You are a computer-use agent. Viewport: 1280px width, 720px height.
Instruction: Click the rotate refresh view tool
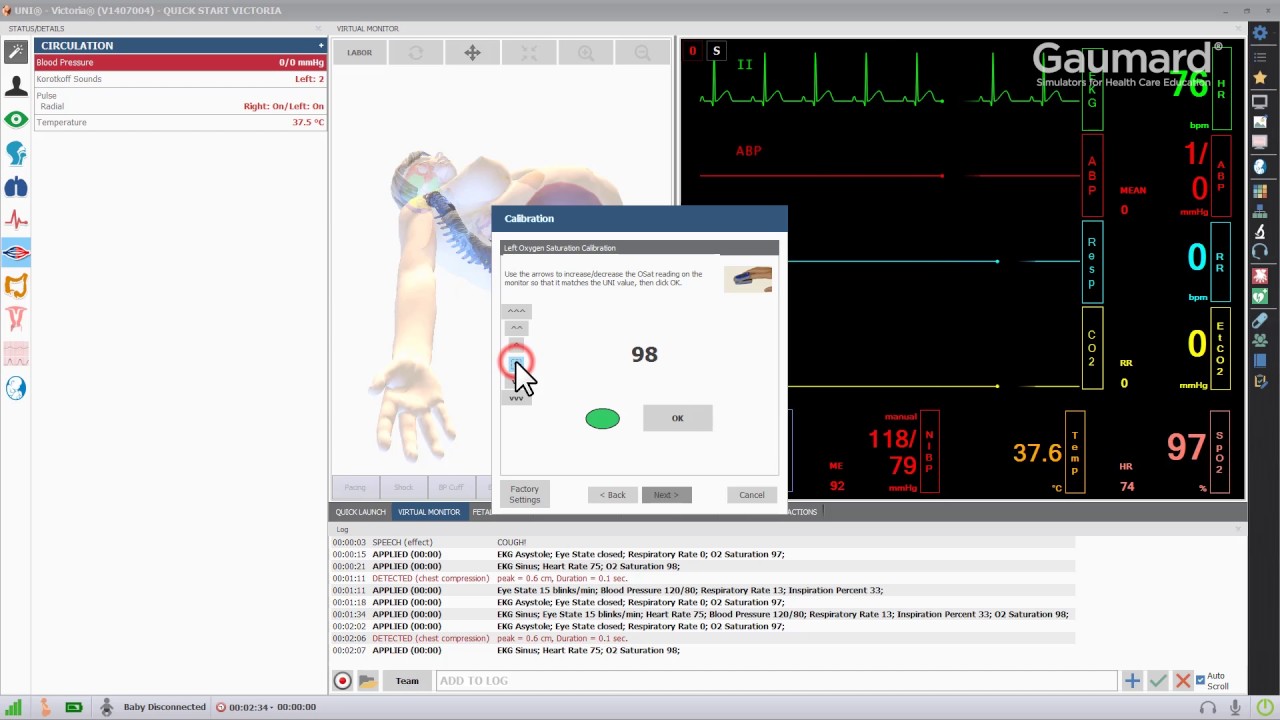(x=416, y=53)
